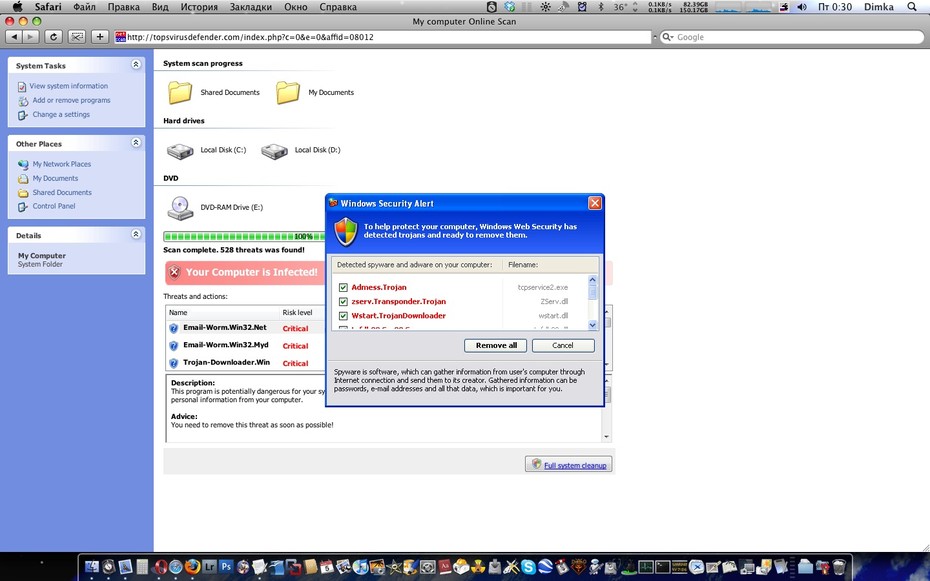Open the Правка menu
The image size is (930, 581).
(x=123, y=7)
